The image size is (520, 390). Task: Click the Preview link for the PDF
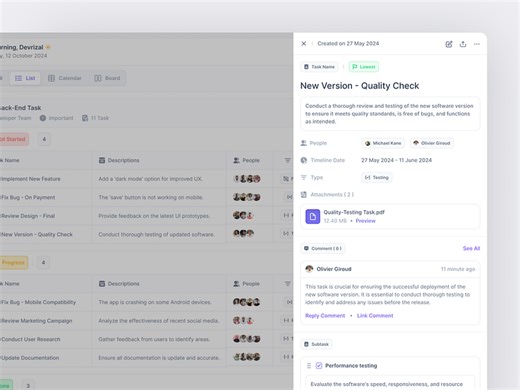(365, 221)
